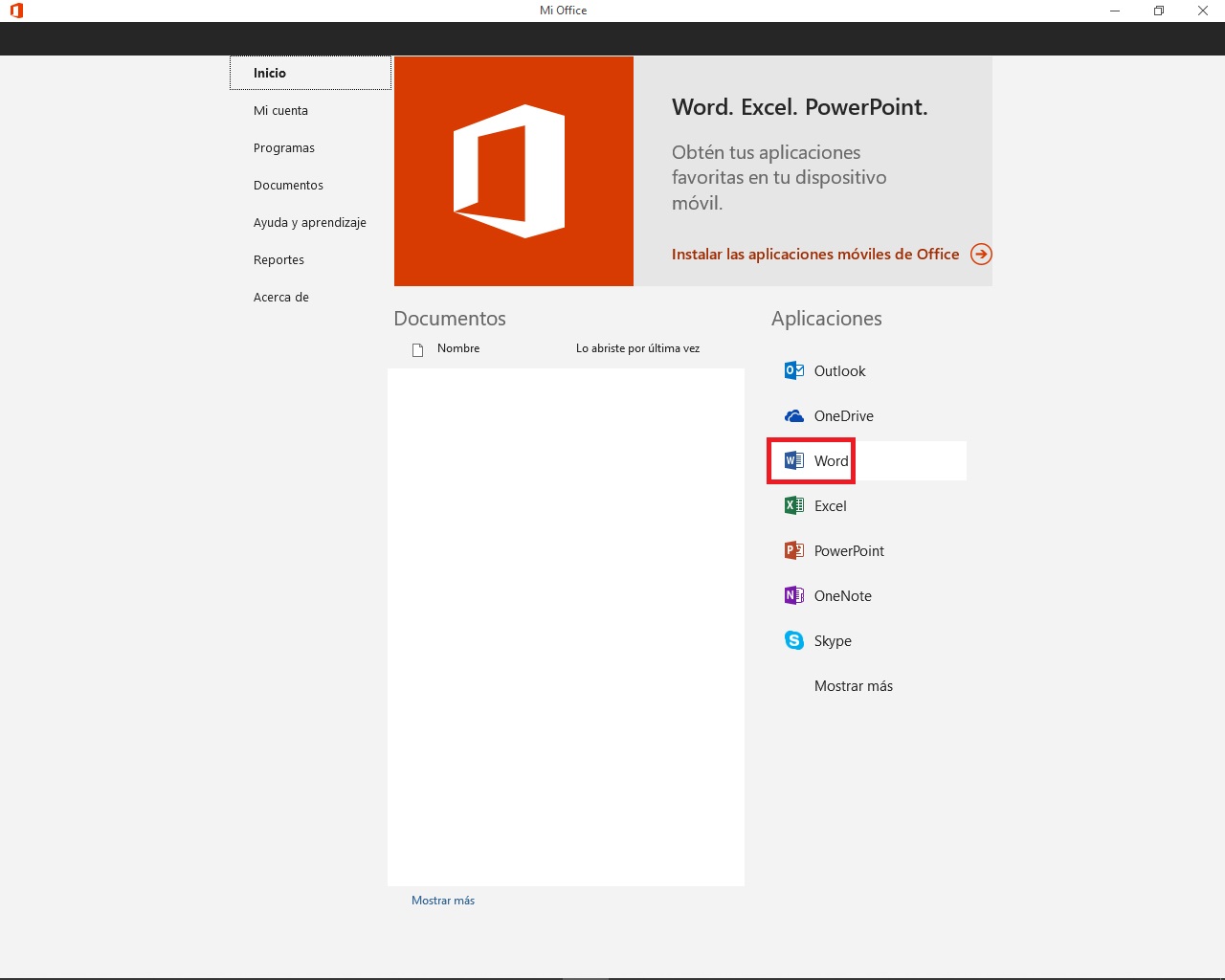
Task: Open the OneNote purple icon
Action: [794, 595]
